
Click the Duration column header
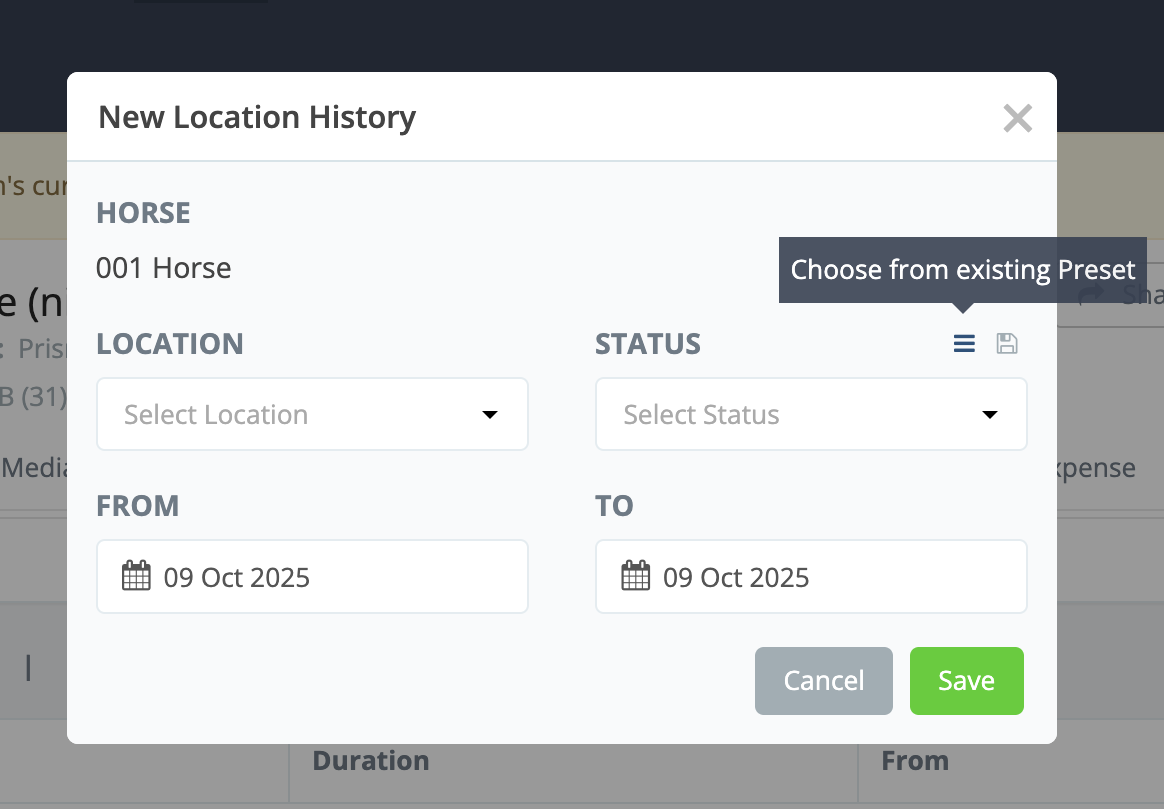click(370, 761)
